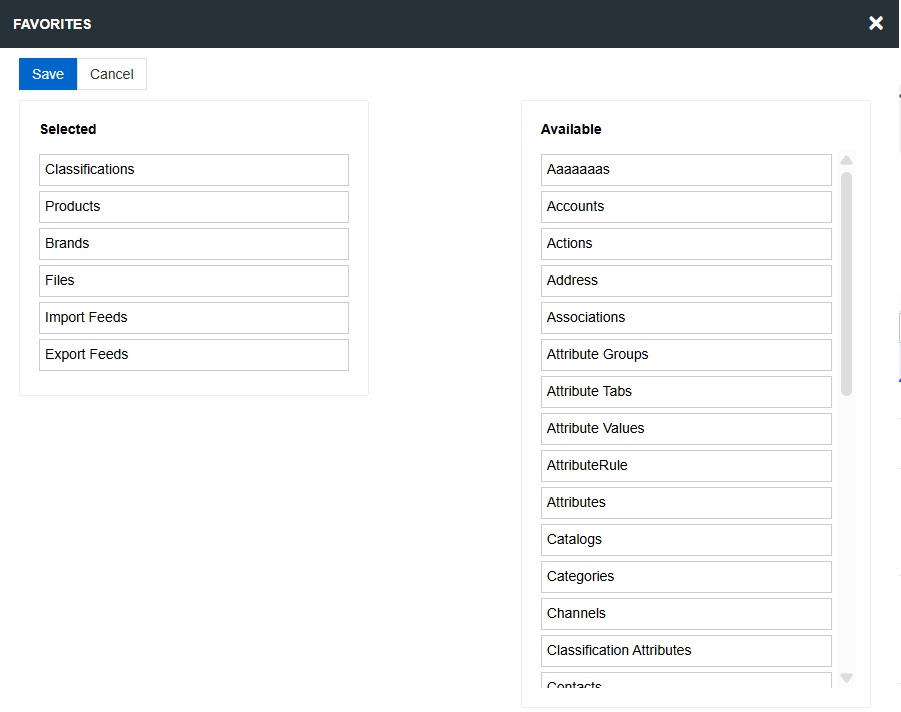
Task: Select Files under Selected
Action: click(x=193, y=280)
